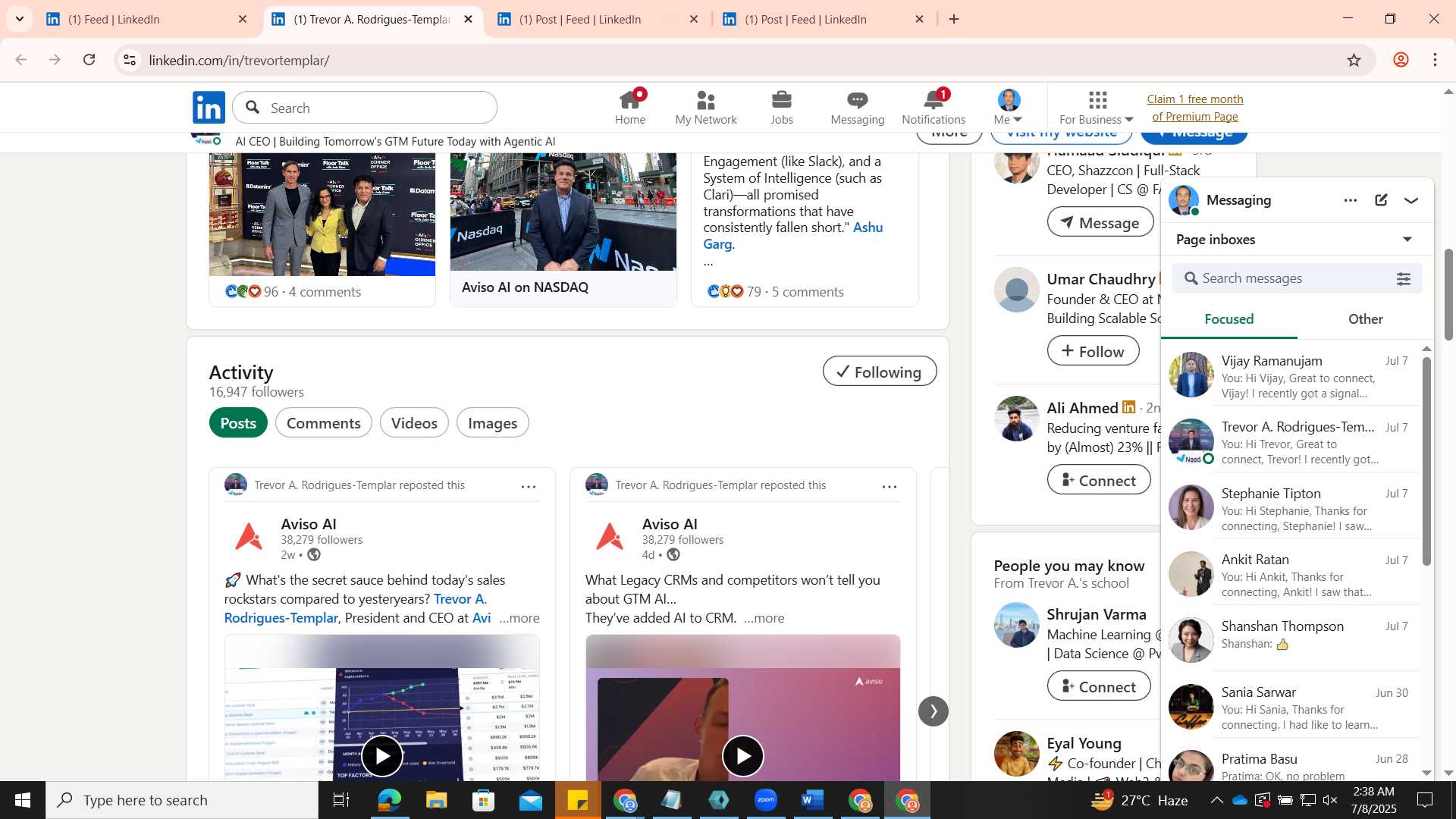Open the Ankit Ratan conversation
The image size is (1456, 819).
click(x=1291, y=575)
